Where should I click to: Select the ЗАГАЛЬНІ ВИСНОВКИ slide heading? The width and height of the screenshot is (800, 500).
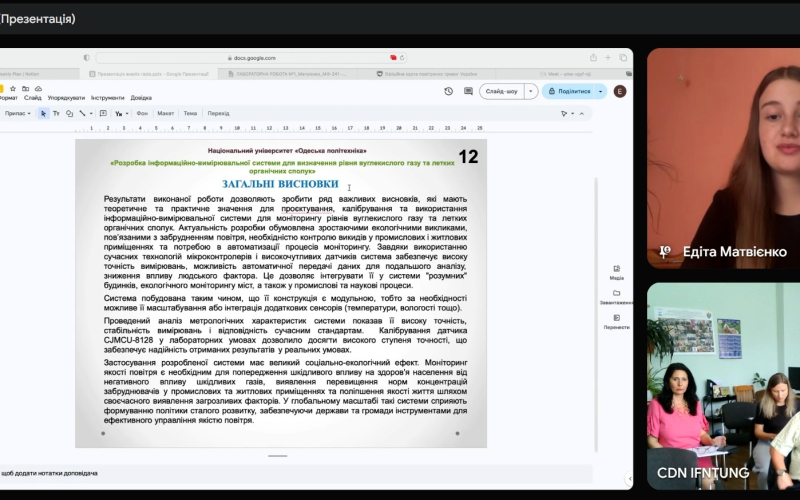(x=280, y=184)
